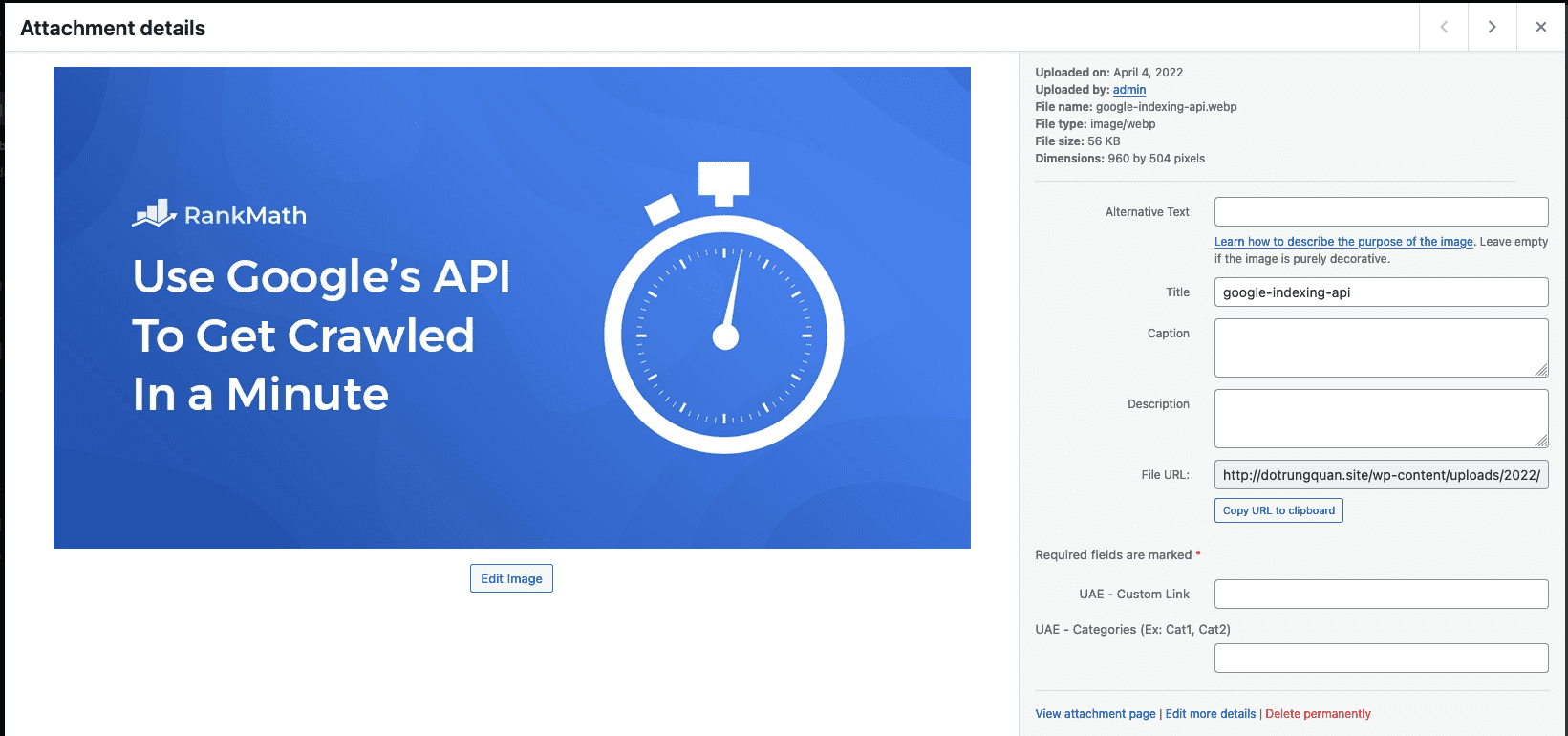Go to the next attachment with right chevron
1568x736 pixels.
point(1492,27)
